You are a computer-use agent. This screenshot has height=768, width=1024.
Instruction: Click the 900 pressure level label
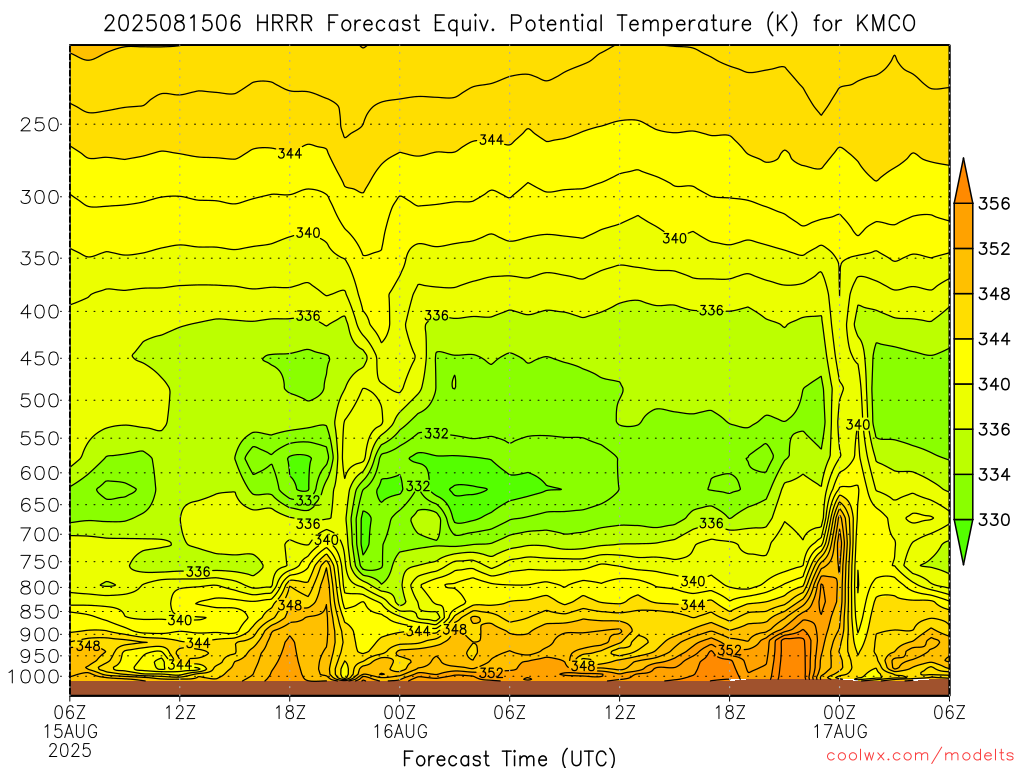coord(40,635)
